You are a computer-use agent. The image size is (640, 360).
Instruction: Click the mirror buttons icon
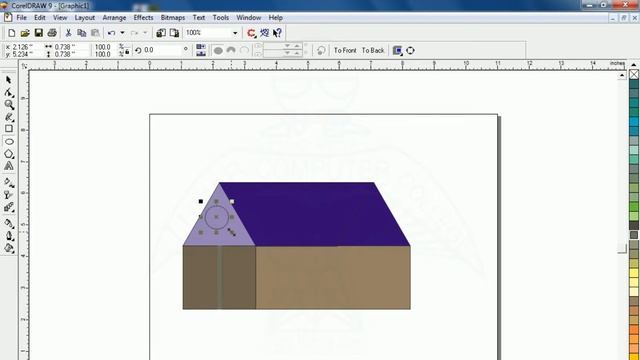(201, 50)
